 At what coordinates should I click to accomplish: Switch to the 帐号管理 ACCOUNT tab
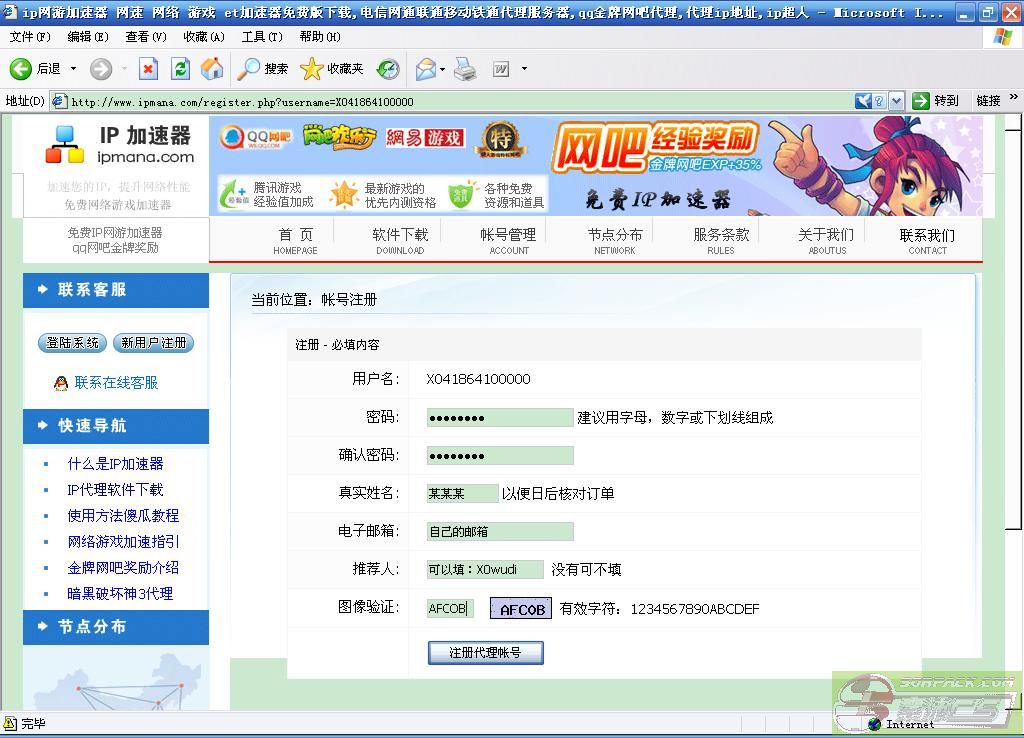(510, 240)
